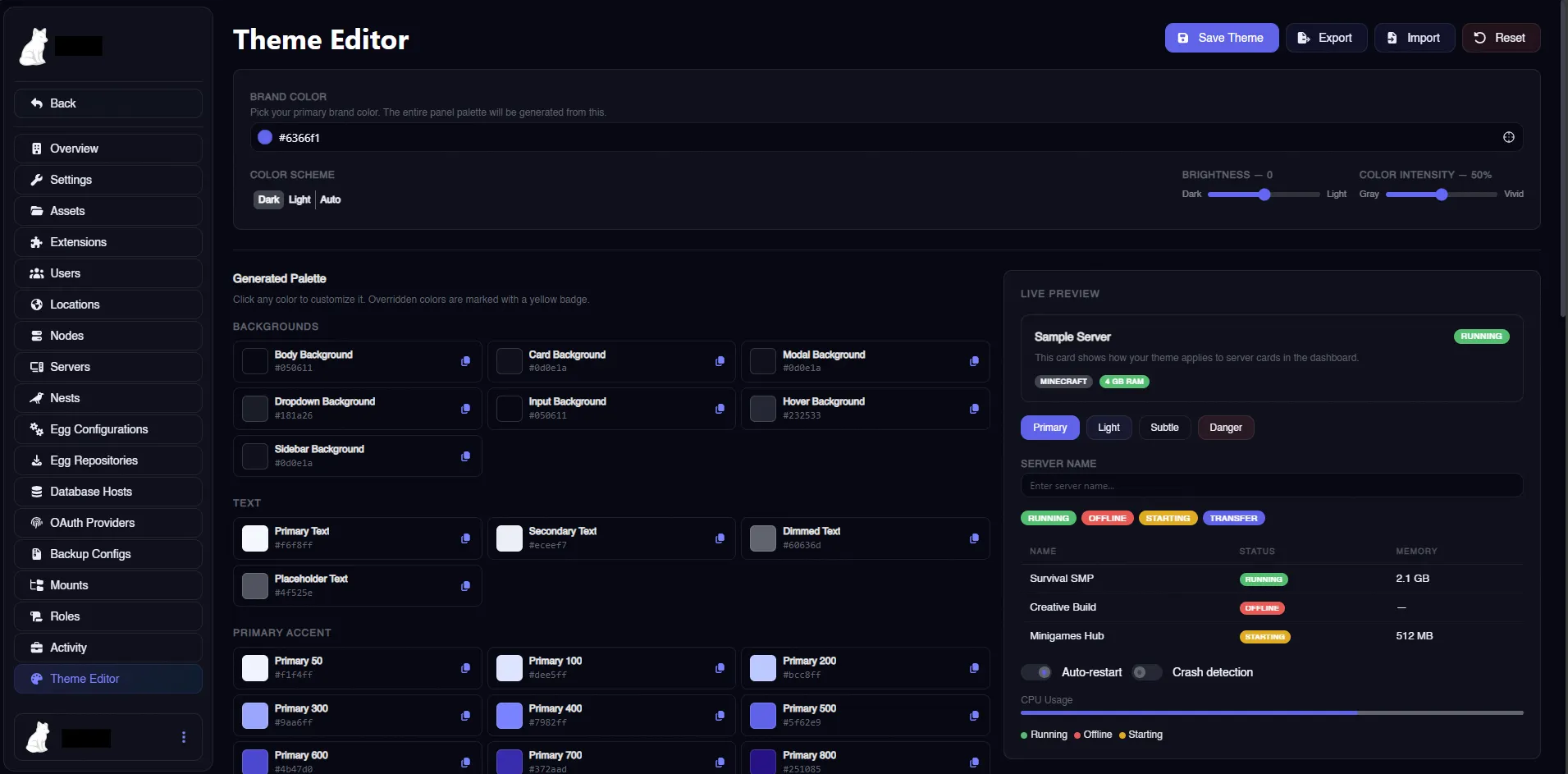Switch color scheme to Light
The image size is (1568, 774).
click(x=299, y=199)
